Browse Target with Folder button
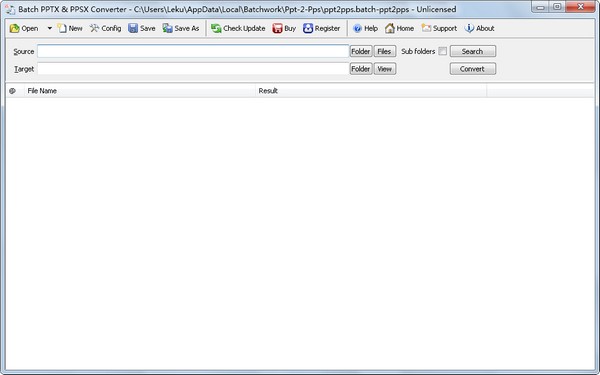600x375 pixels. pos(361,69)
